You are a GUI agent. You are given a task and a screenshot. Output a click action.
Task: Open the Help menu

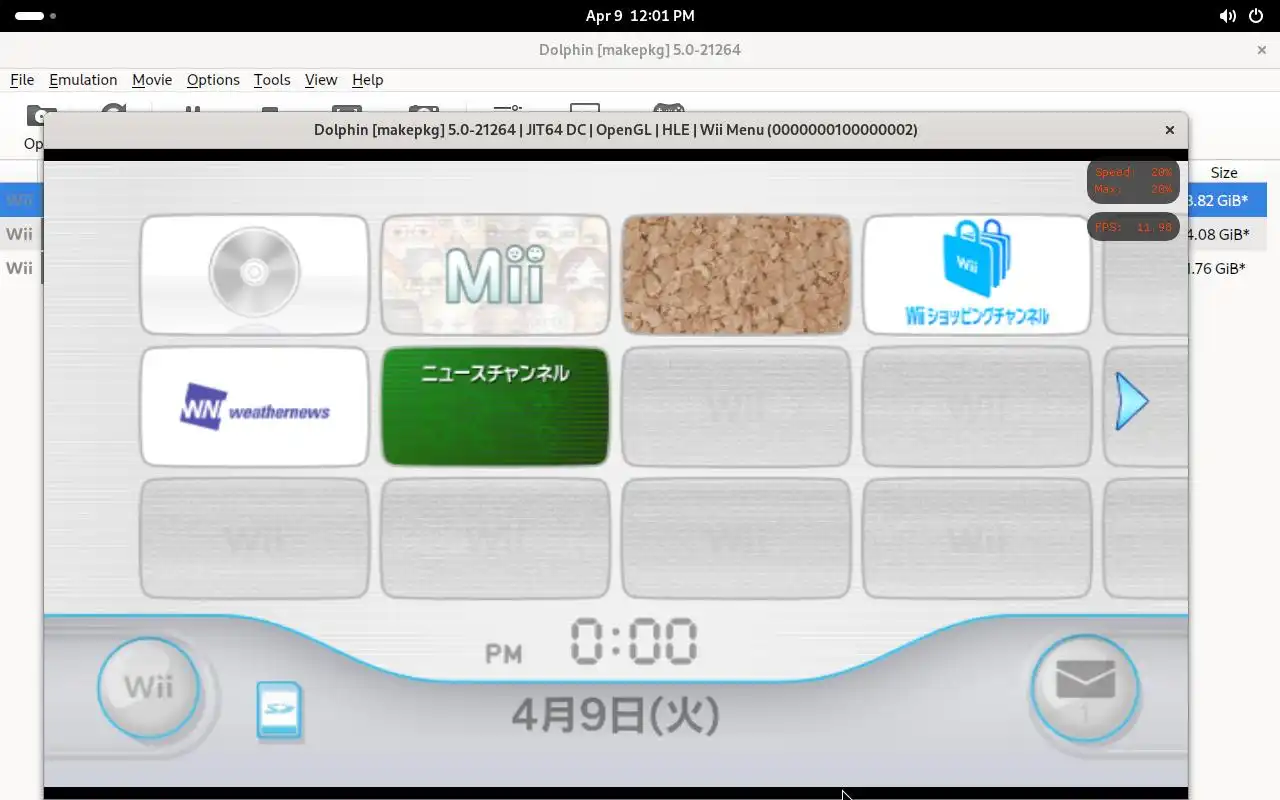[x=367, y=80]
